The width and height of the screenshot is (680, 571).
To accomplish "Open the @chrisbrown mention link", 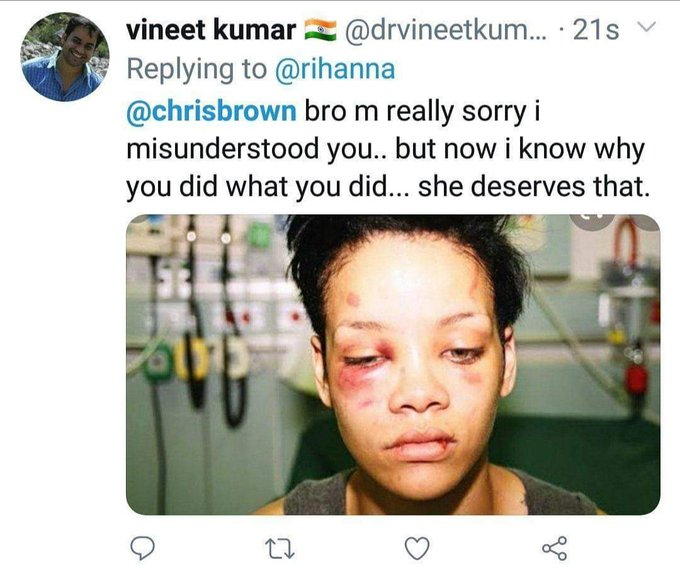I will [212, 111].
